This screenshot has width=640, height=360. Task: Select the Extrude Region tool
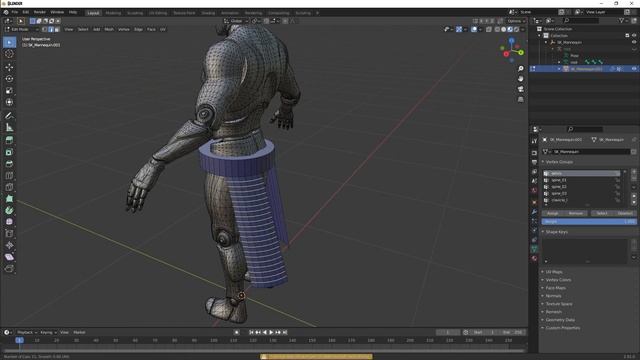(9, 140)
